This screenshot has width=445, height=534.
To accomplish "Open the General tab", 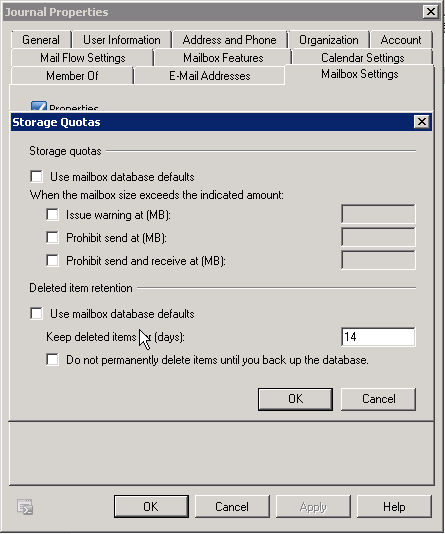I will [41, 40].
